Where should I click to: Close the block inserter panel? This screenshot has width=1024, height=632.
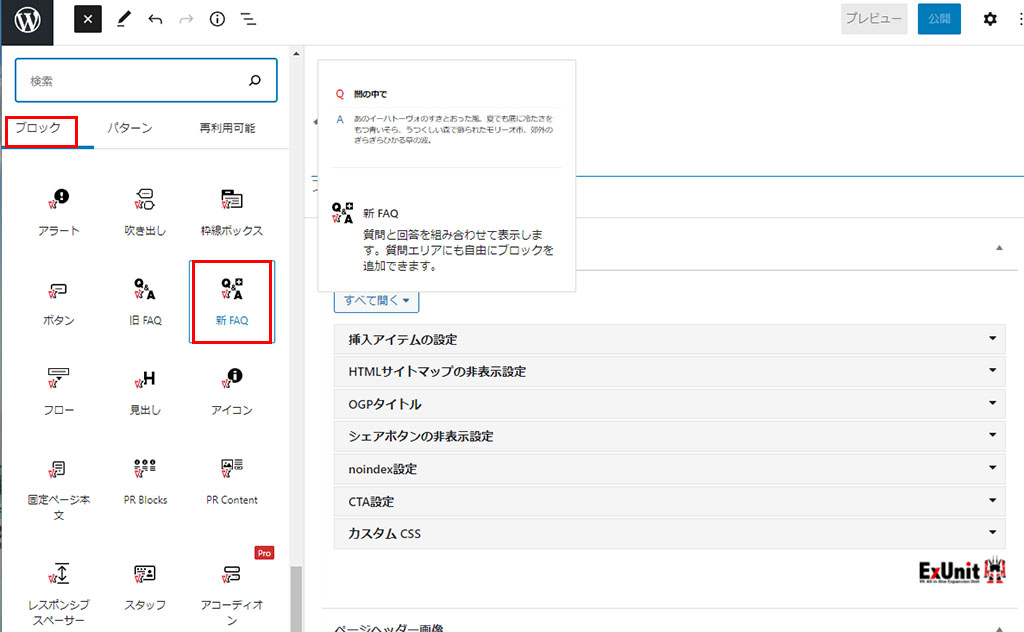tap(88, 19)
